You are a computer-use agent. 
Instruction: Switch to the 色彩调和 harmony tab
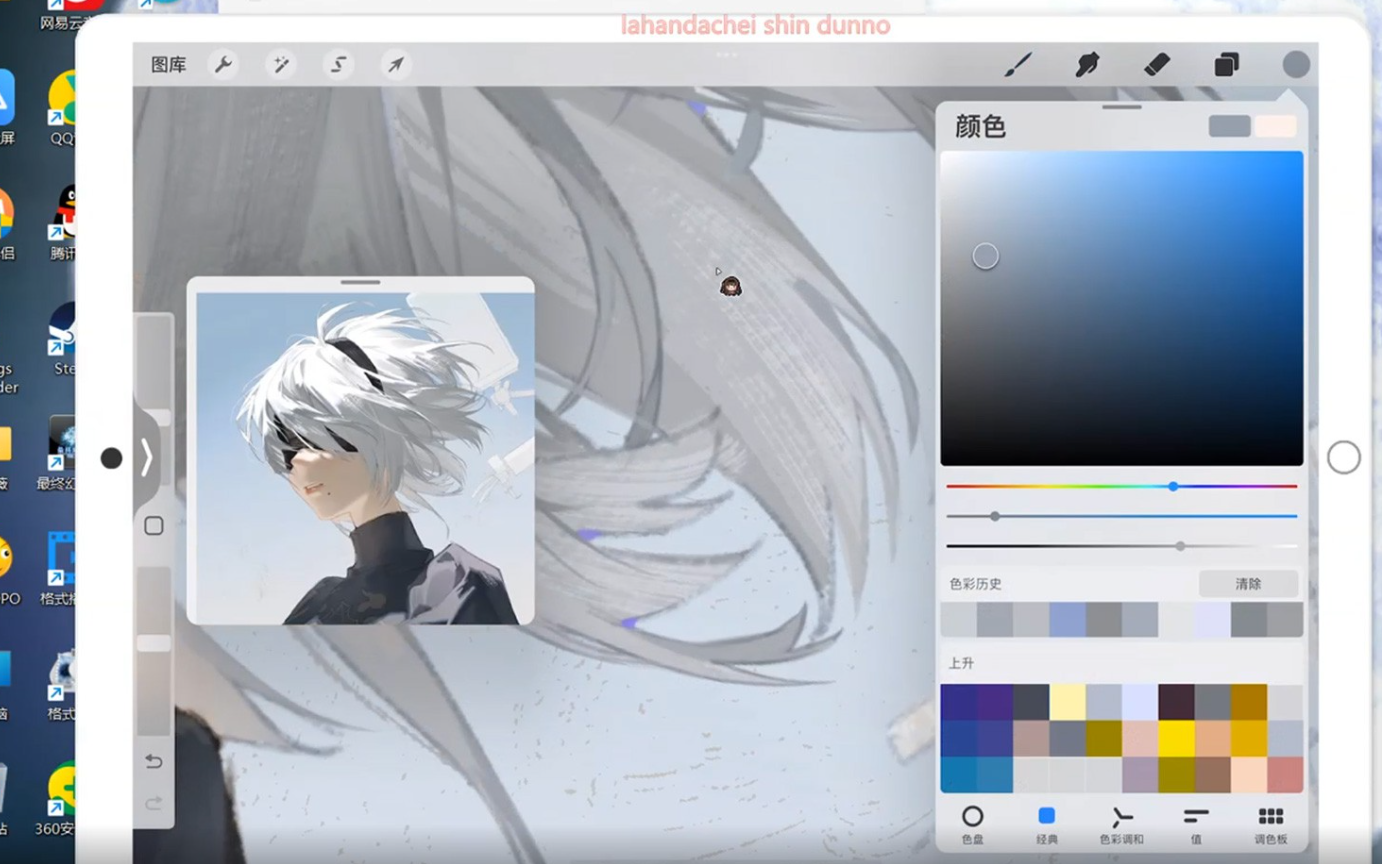pyautogui.click(x=1121, y=825)
